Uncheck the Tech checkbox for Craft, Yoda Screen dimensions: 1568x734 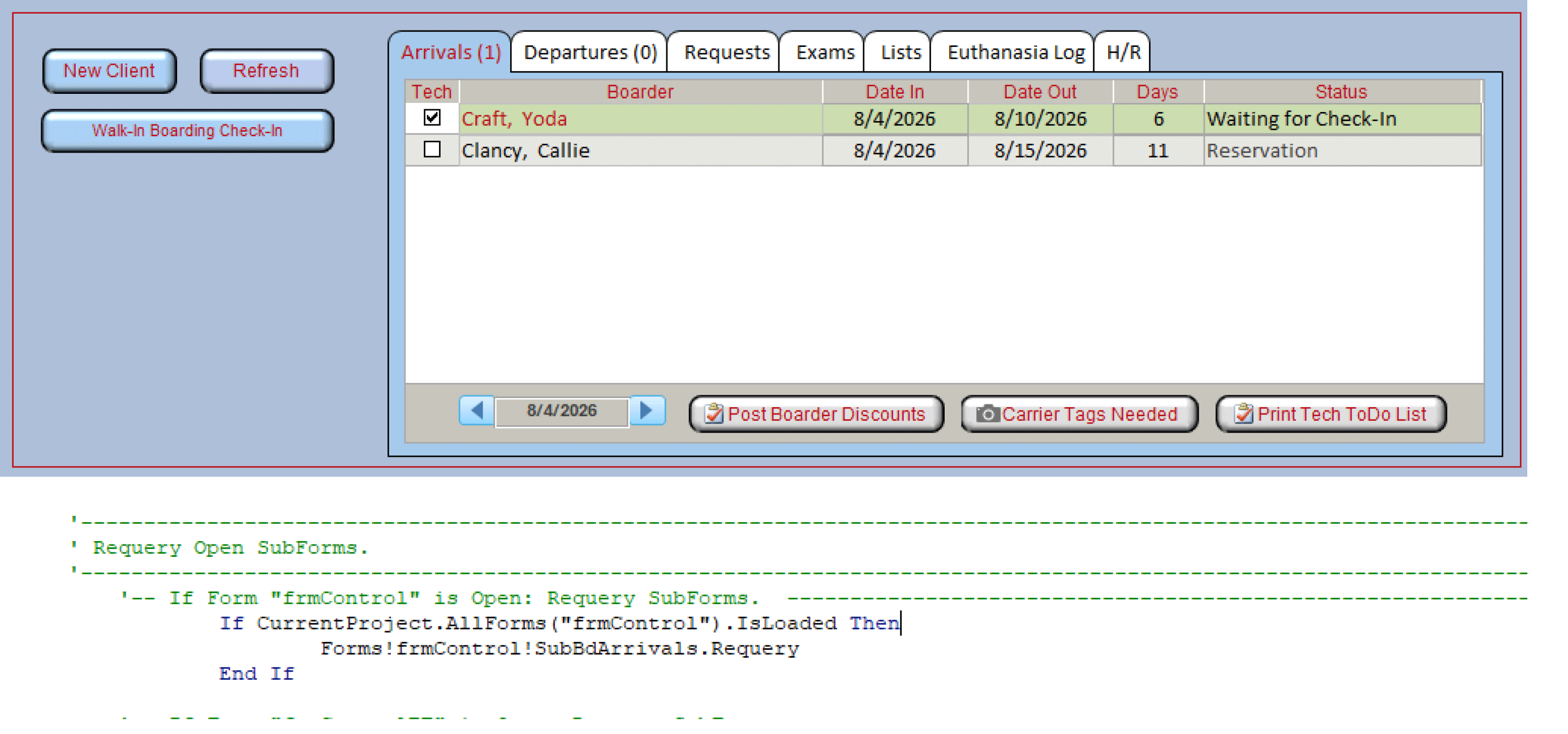coord(432,118)
